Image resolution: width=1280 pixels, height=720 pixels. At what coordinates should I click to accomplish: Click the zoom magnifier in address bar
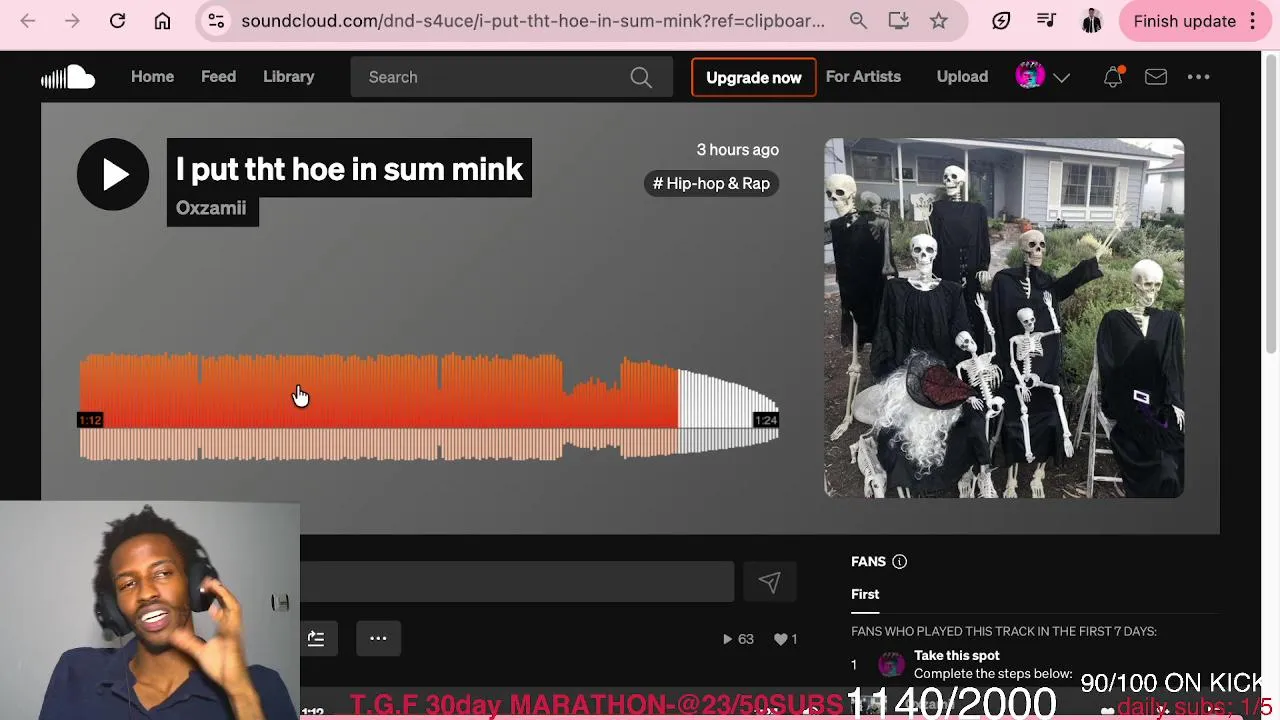point(858,21)
